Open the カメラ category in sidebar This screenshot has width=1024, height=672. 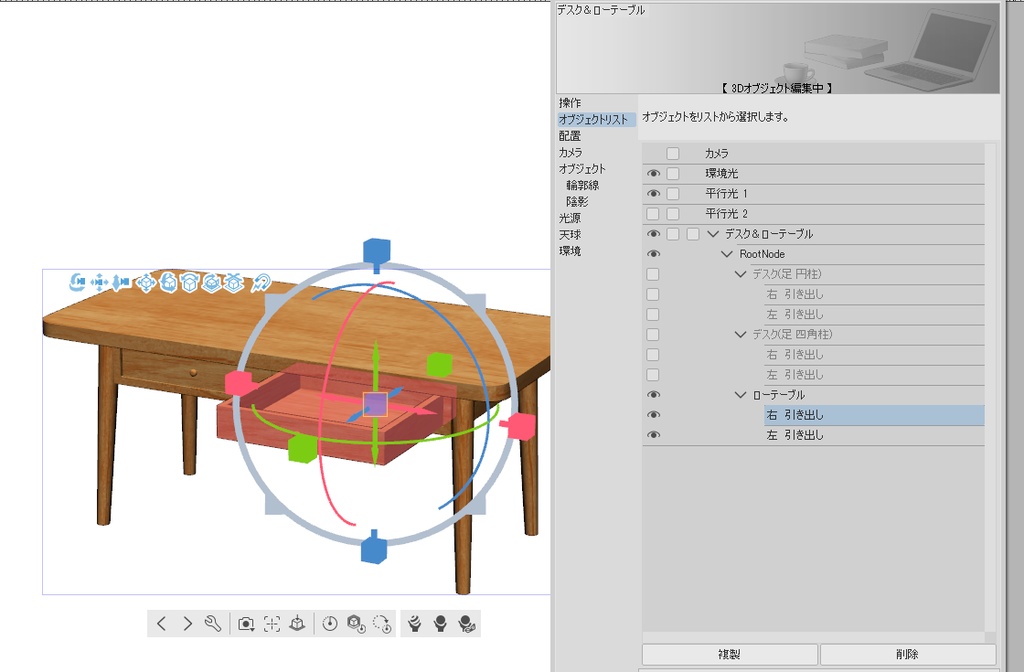571,152
